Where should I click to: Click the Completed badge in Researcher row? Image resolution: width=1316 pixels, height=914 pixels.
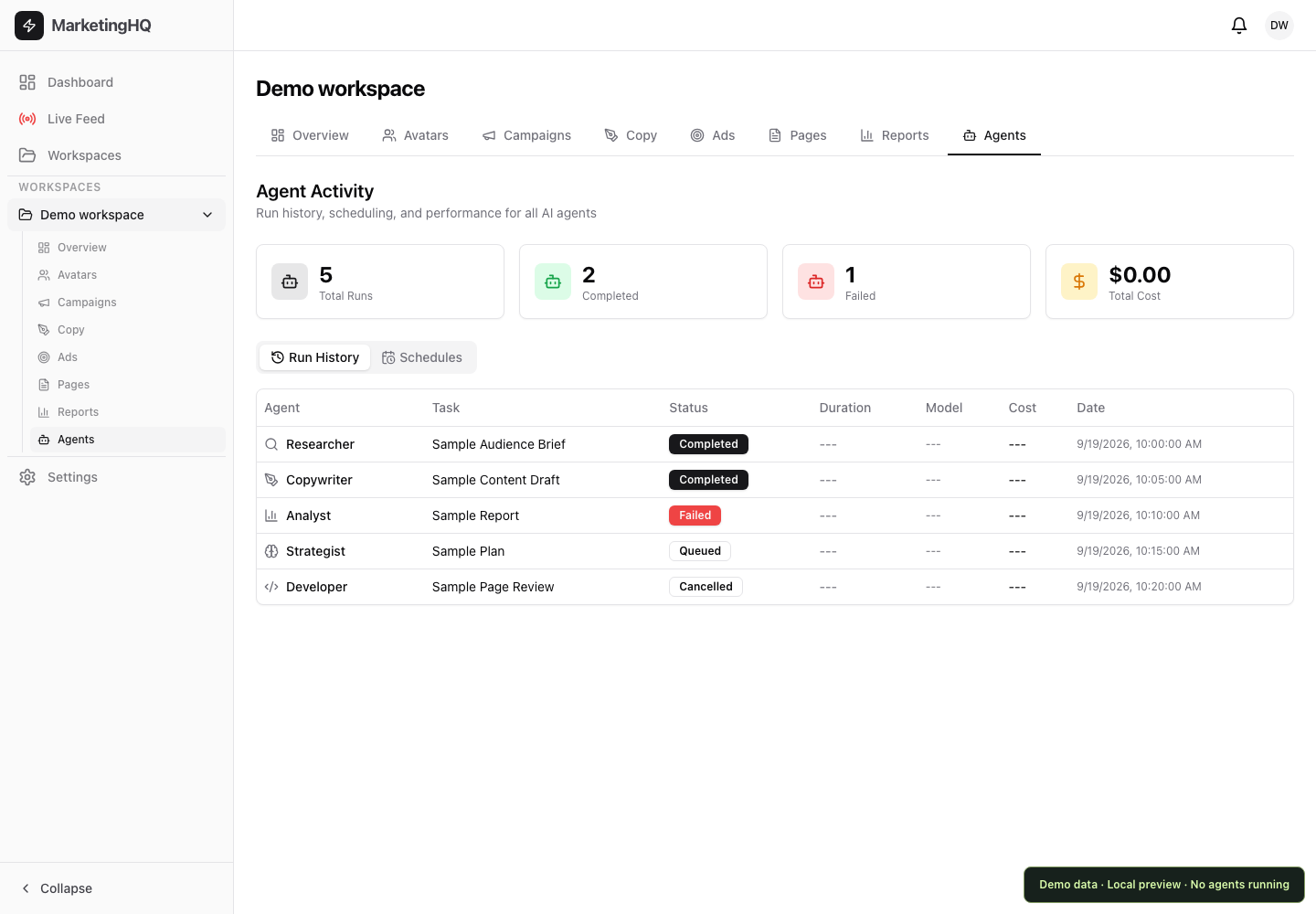pyautogui.click(x=708, y=444)
